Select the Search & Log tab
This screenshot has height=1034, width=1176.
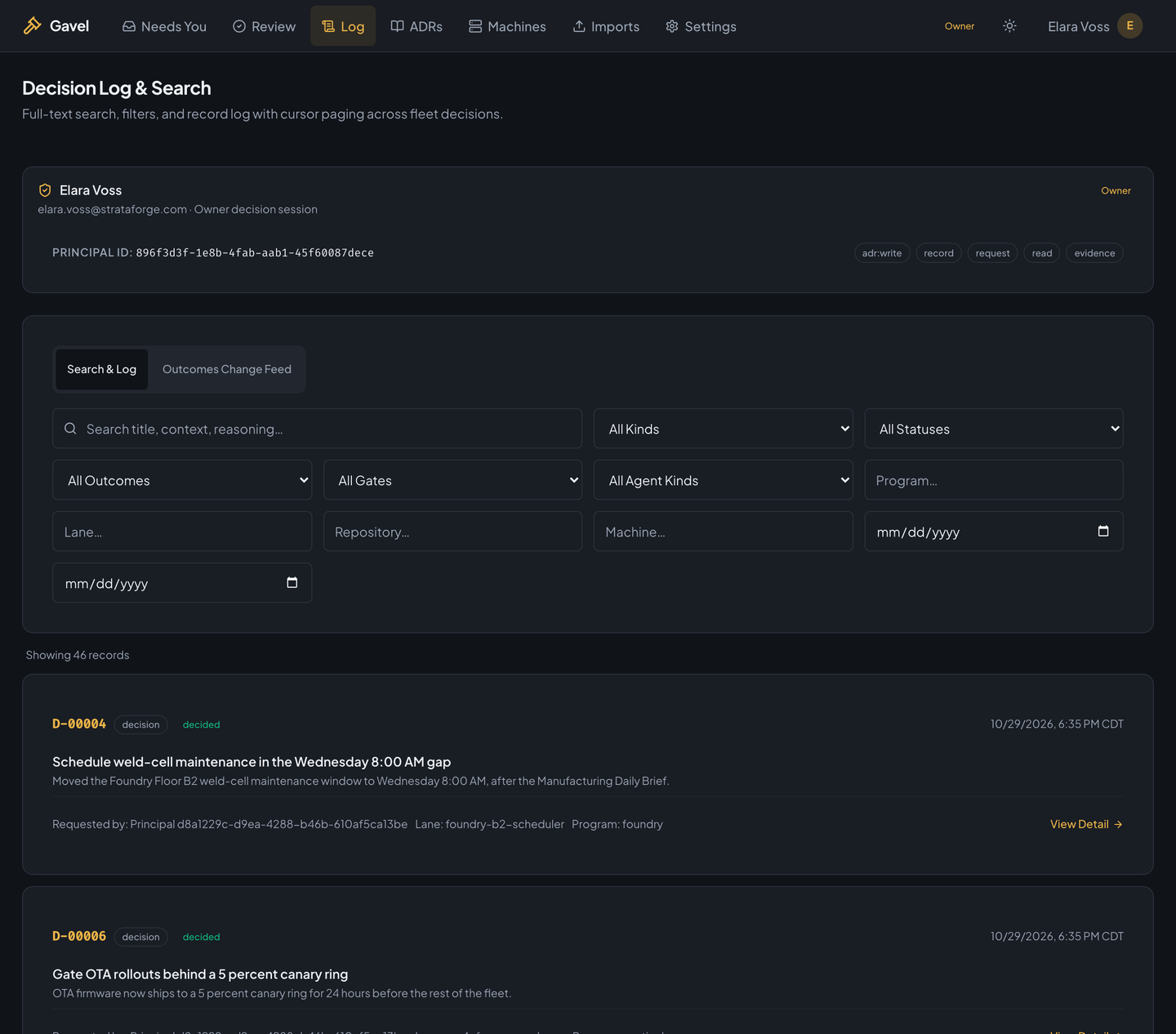coord(102,369)
